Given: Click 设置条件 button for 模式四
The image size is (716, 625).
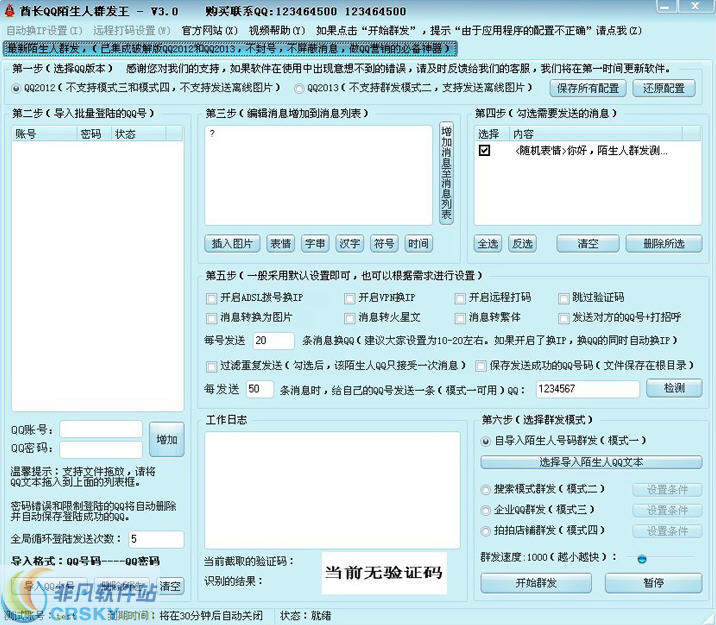Looking at the screenshot, I should pyautogui.click(x=668, y=531).
